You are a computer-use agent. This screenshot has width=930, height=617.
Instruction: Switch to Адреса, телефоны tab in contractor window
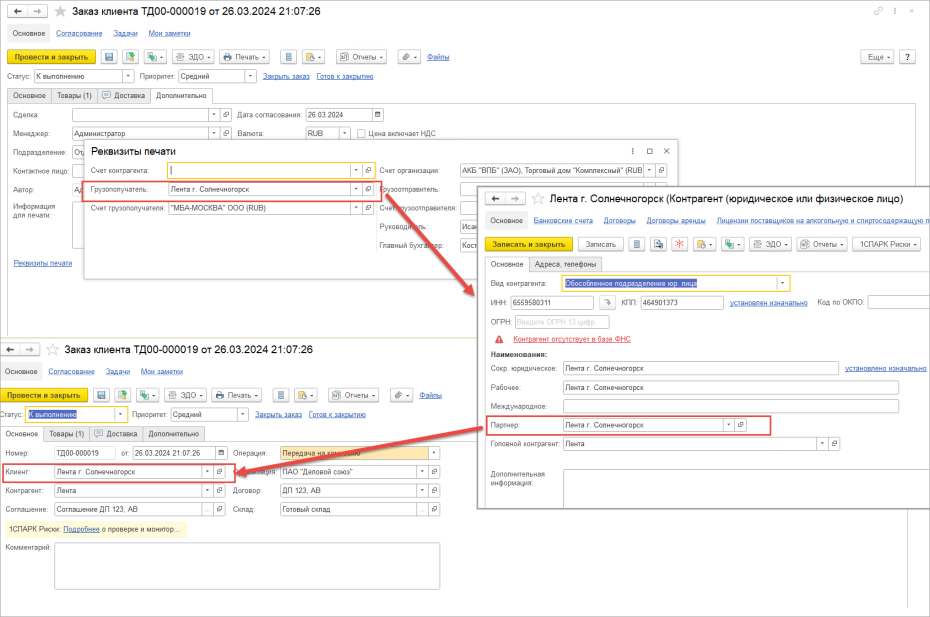pos(565,264)
